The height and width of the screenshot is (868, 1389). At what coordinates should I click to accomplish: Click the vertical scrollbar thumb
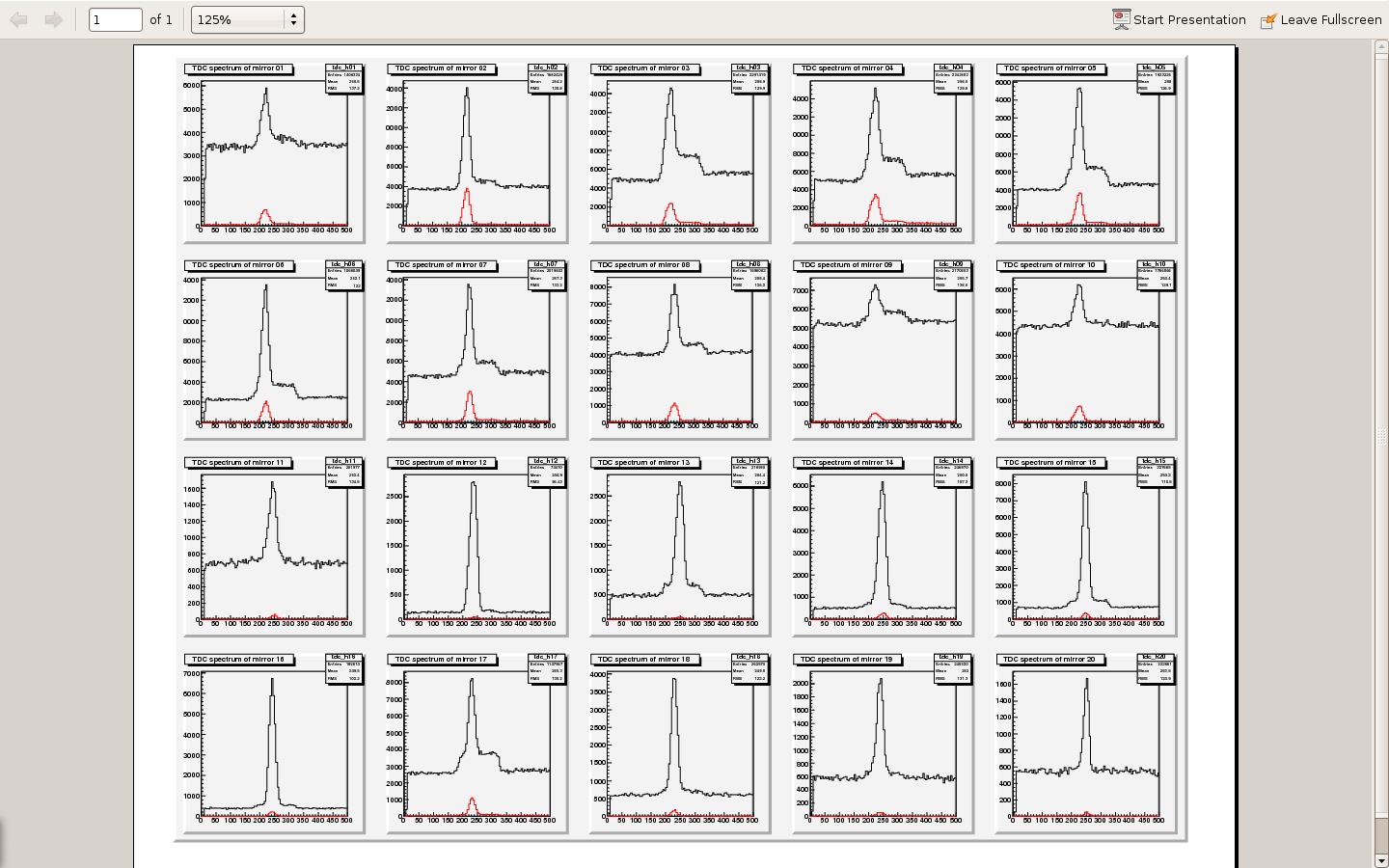point(1381,436)
